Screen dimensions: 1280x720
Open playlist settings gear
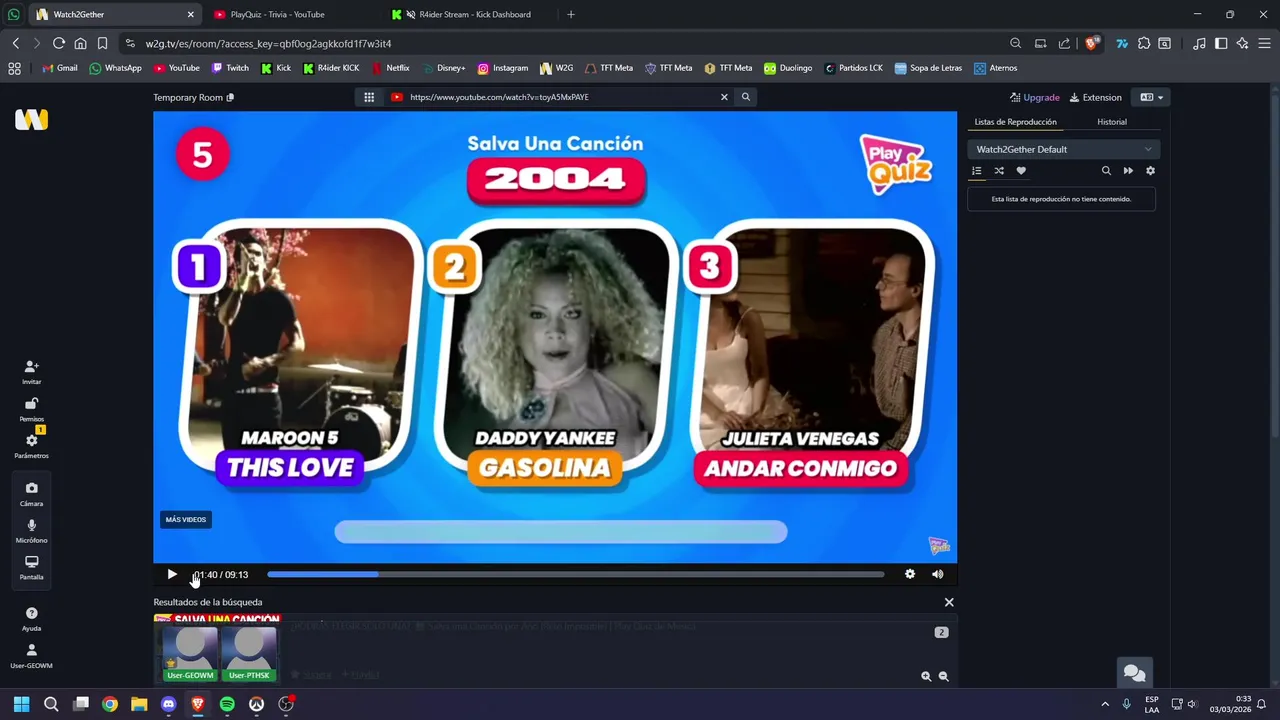point(1150,171)
